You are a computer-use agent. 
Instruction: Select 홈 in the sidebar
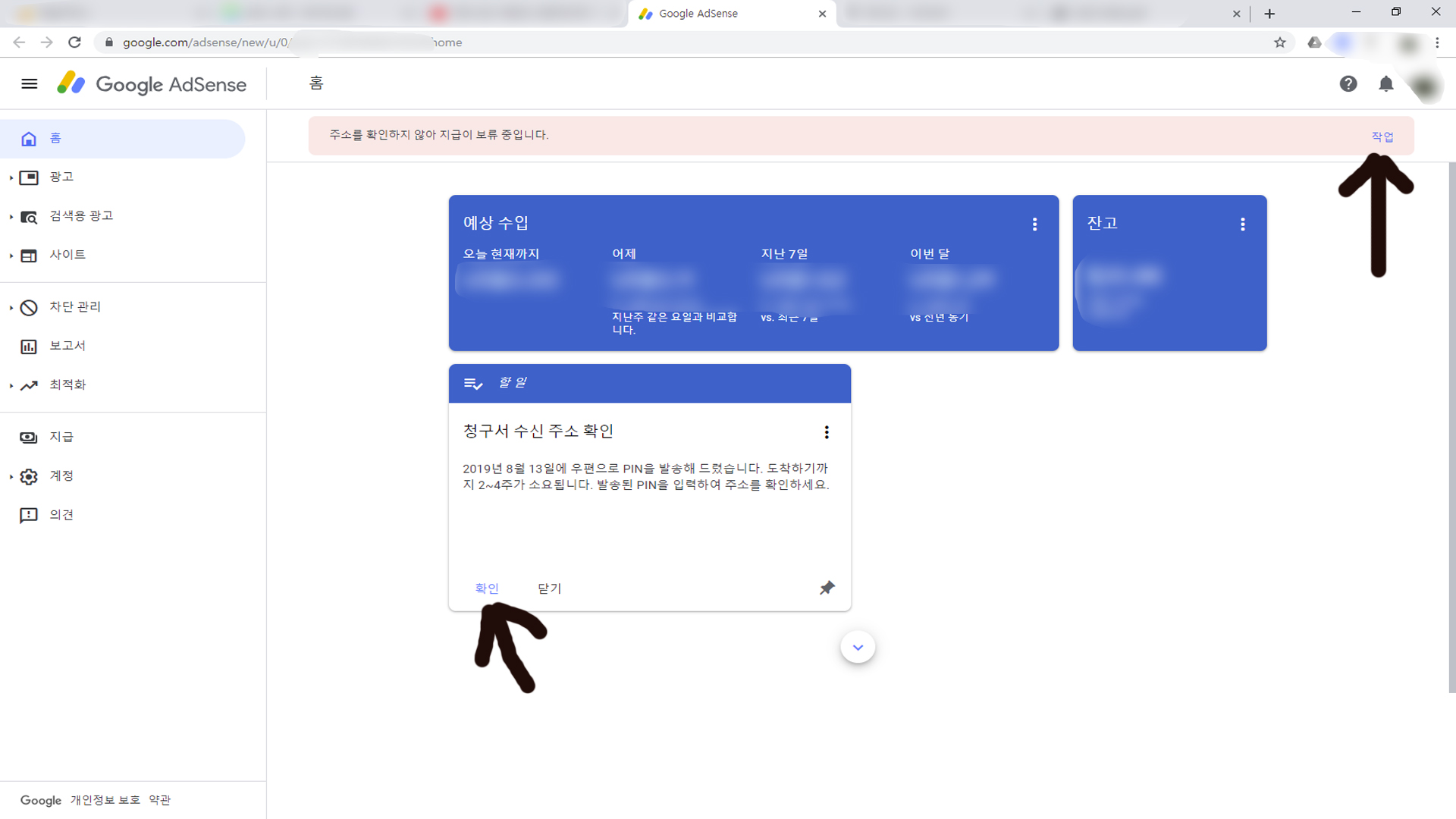[x=55, y=138]
